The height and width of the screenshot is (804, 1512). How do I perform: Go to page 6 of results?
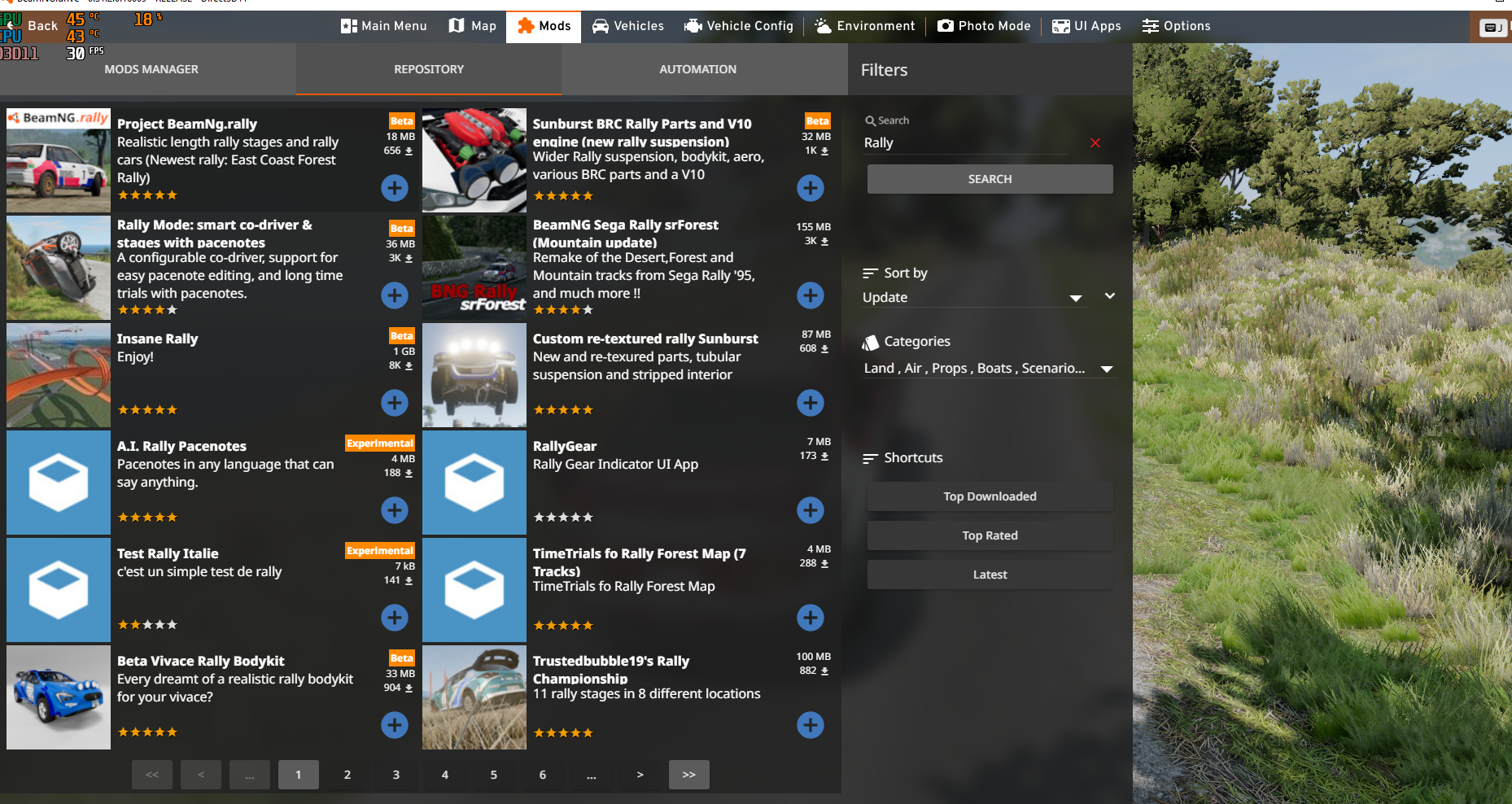543,775
